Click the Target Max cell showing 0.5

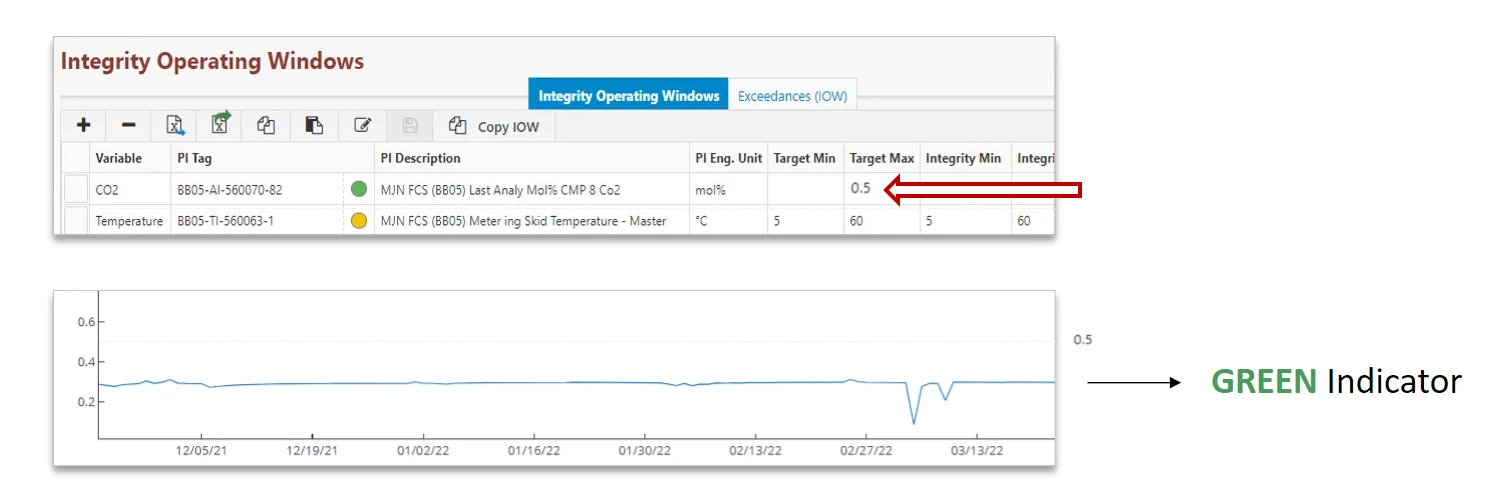coord(860,188)
